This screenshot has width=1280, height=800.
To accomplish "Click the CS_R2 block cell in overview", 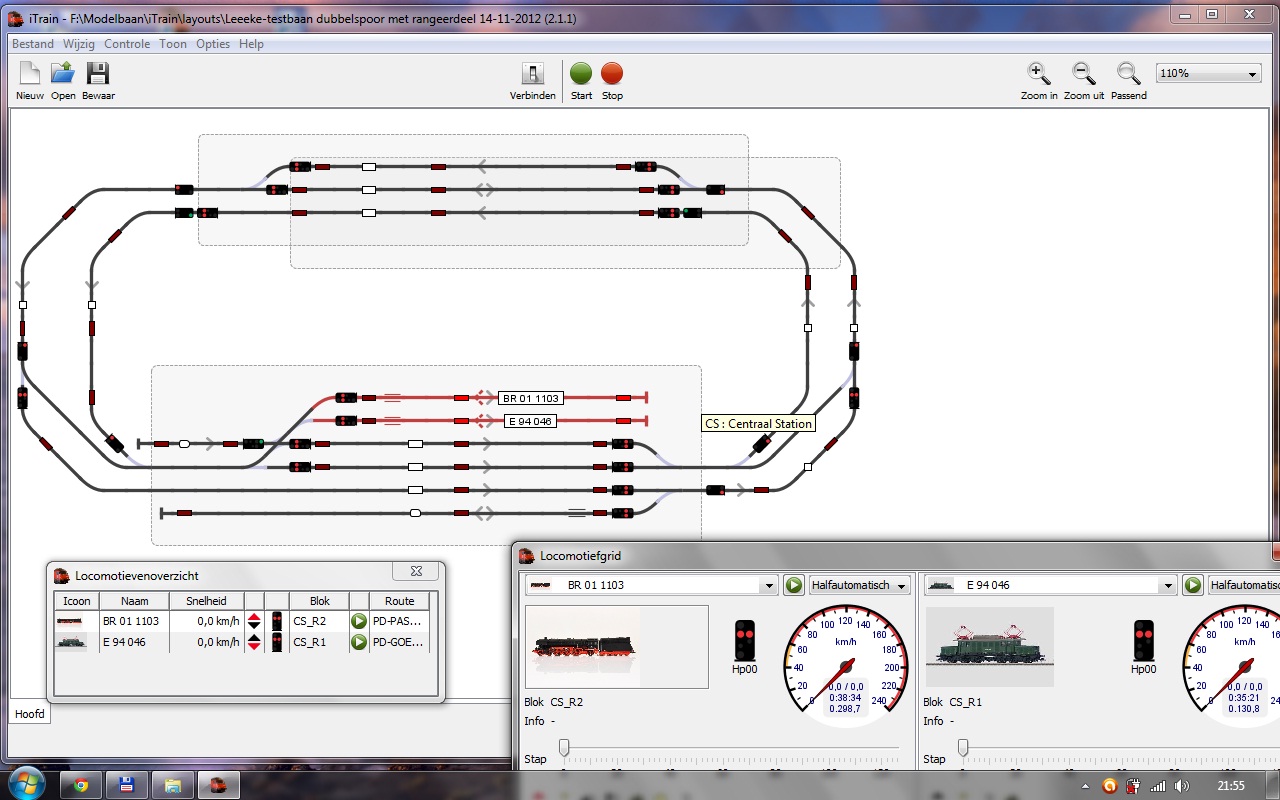I will 319,621.
